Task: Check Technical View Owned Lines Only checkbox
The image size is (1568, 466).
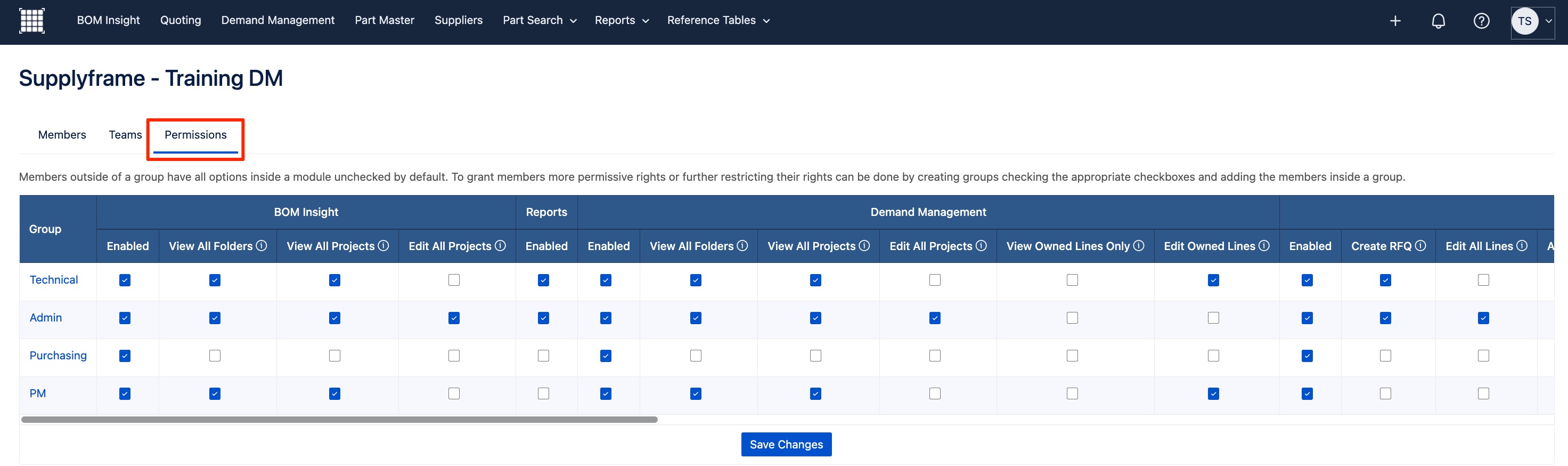Action: (x=1073, y=280)
